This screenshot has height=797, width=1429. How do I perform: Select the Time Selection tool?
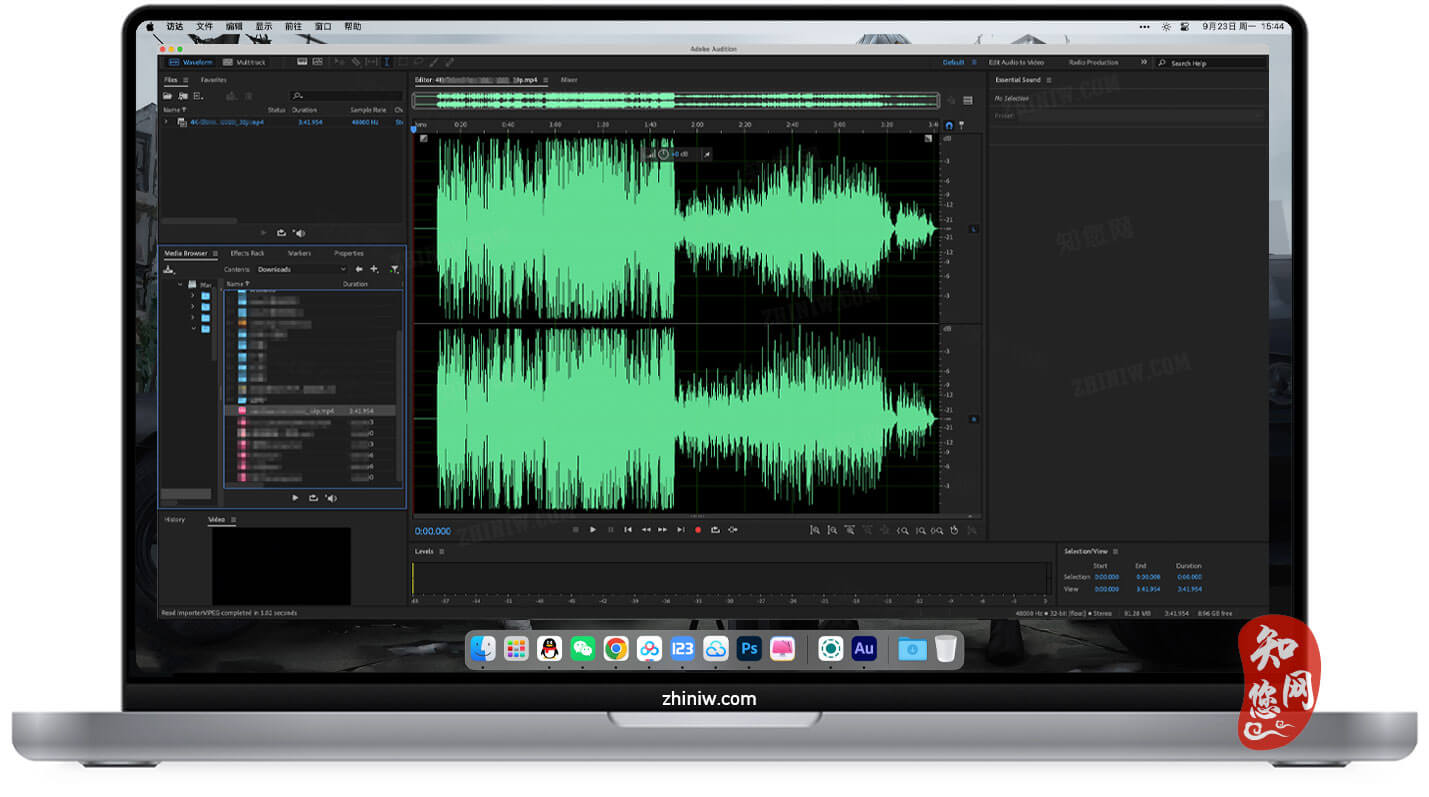pos(387,62)
